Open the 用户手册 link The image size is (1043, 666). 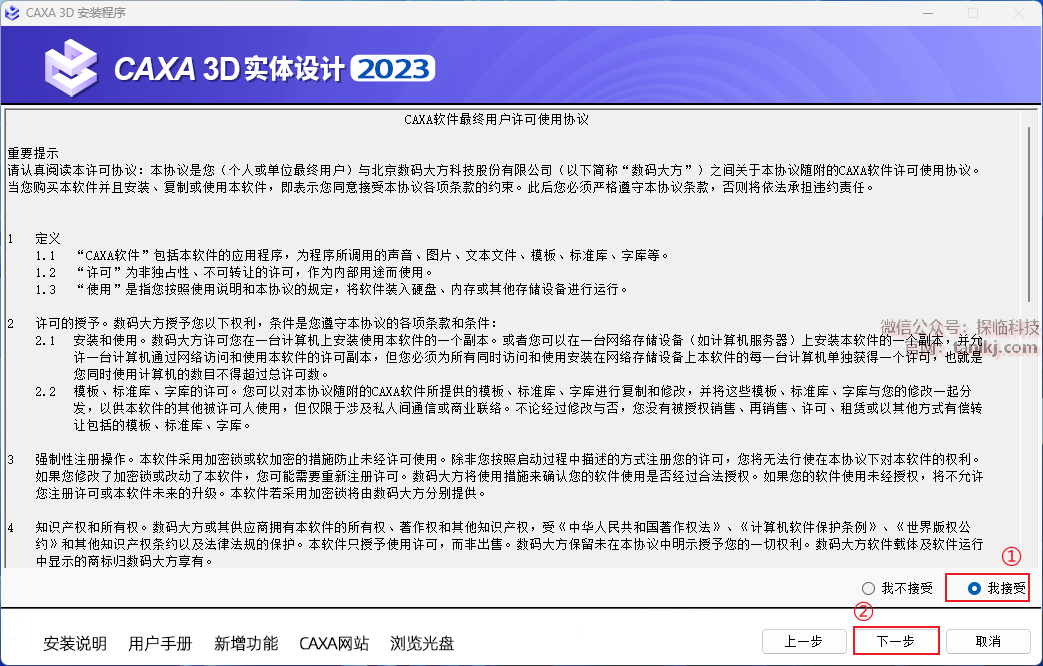pyautogui.click(x=160, y=643)
